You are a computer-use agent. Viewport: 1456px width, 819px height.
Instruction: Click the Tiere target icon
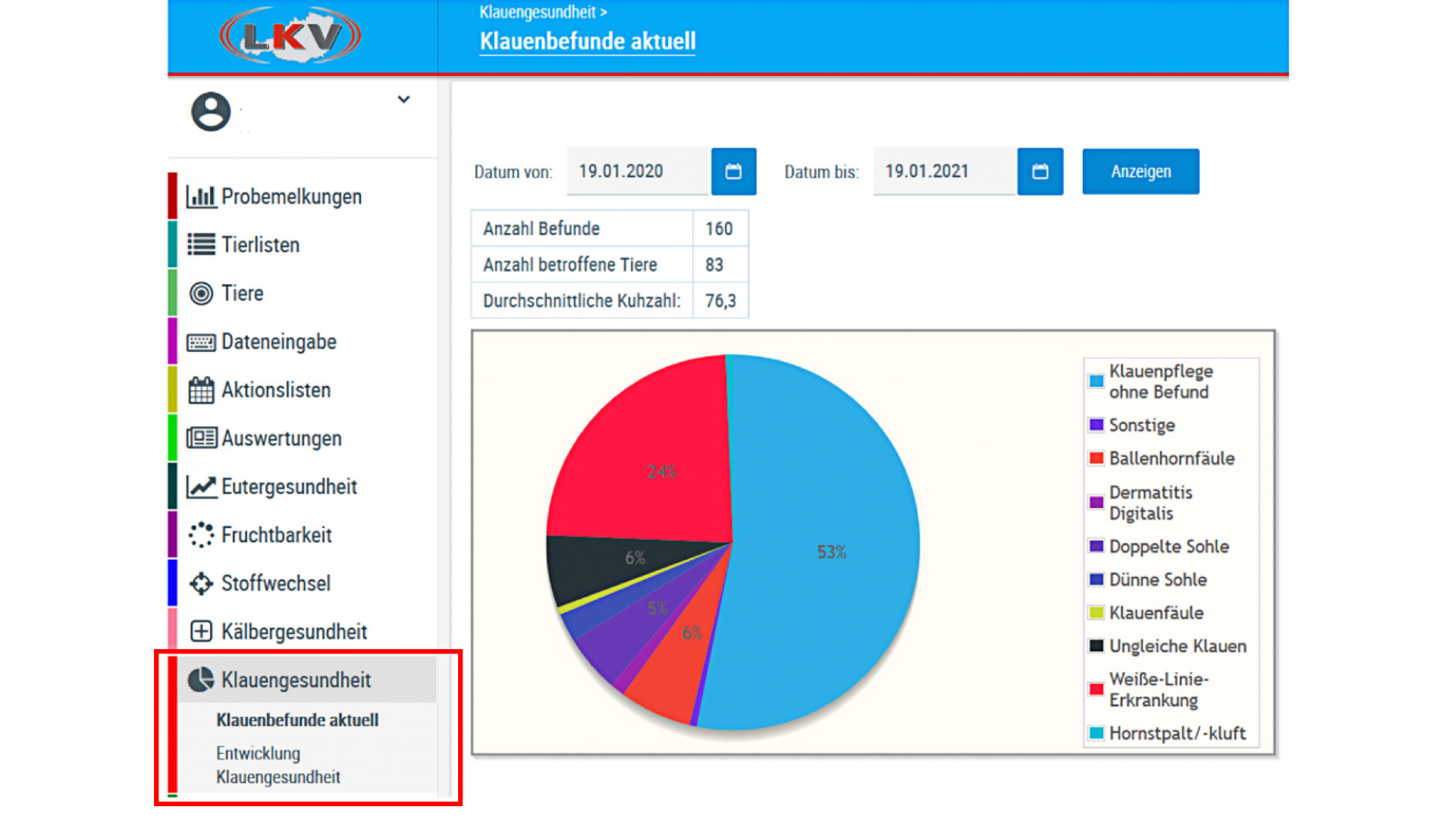pyautogui.click(x=201, y=293)
